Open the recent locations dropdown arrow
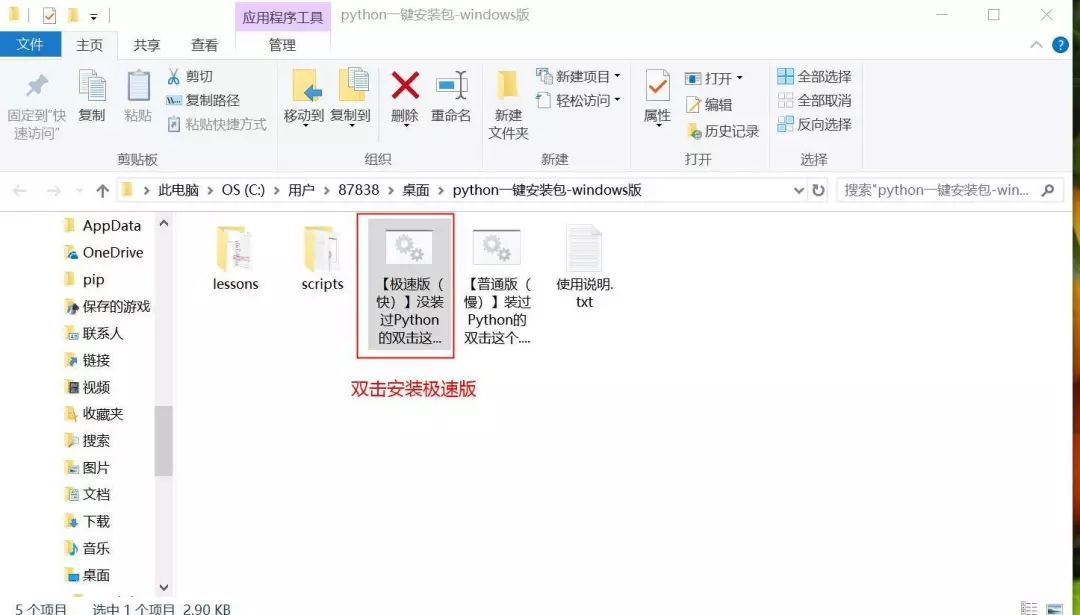The image size is (1080, 615). coord(79,191)
